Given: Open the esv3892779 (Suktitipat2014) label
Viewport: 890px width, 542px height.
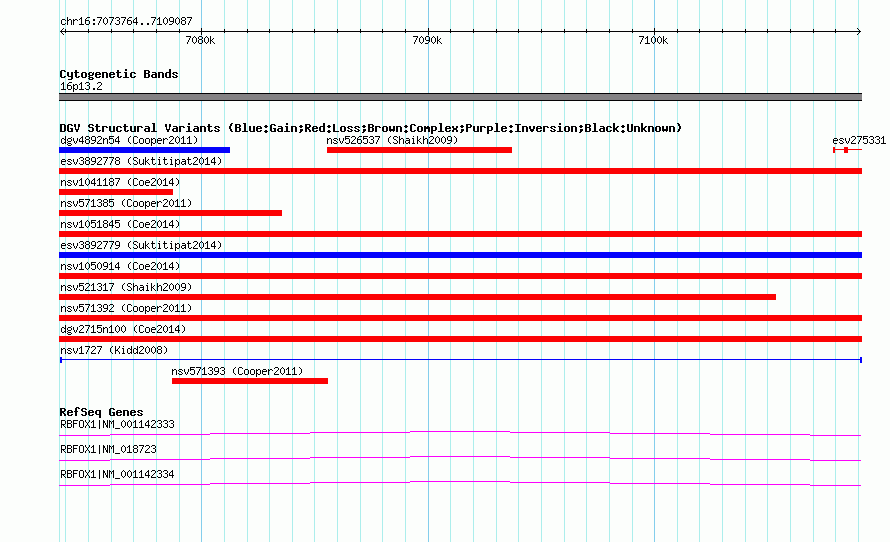Looking at the screenshot, I should [141, 245].
